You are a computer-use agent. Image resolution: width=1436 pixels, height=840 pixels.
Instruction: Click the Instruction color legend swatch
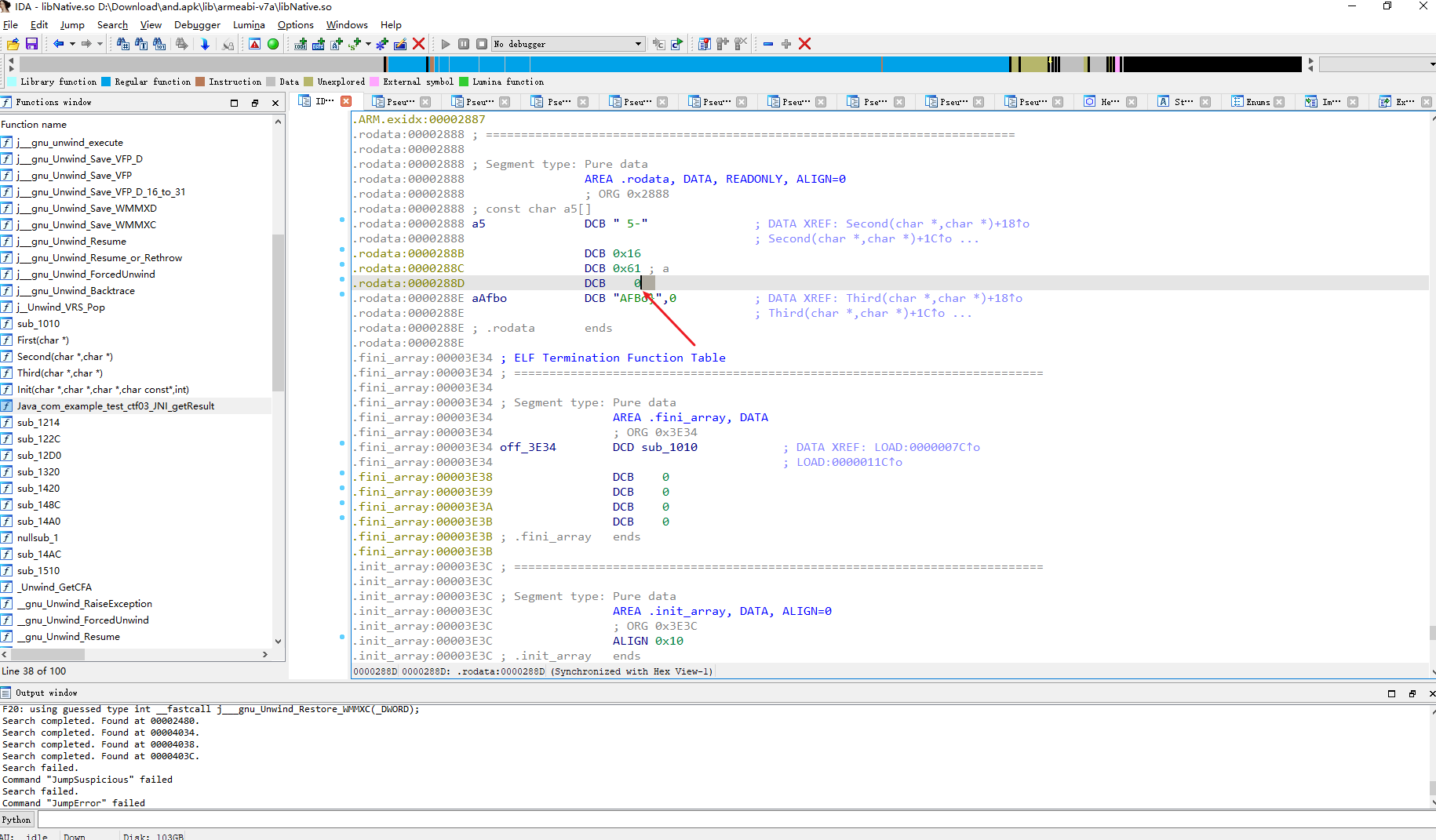pos(200,82)
